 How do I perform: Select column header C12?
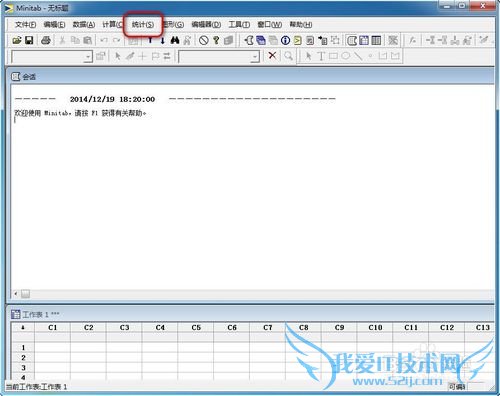447,328
